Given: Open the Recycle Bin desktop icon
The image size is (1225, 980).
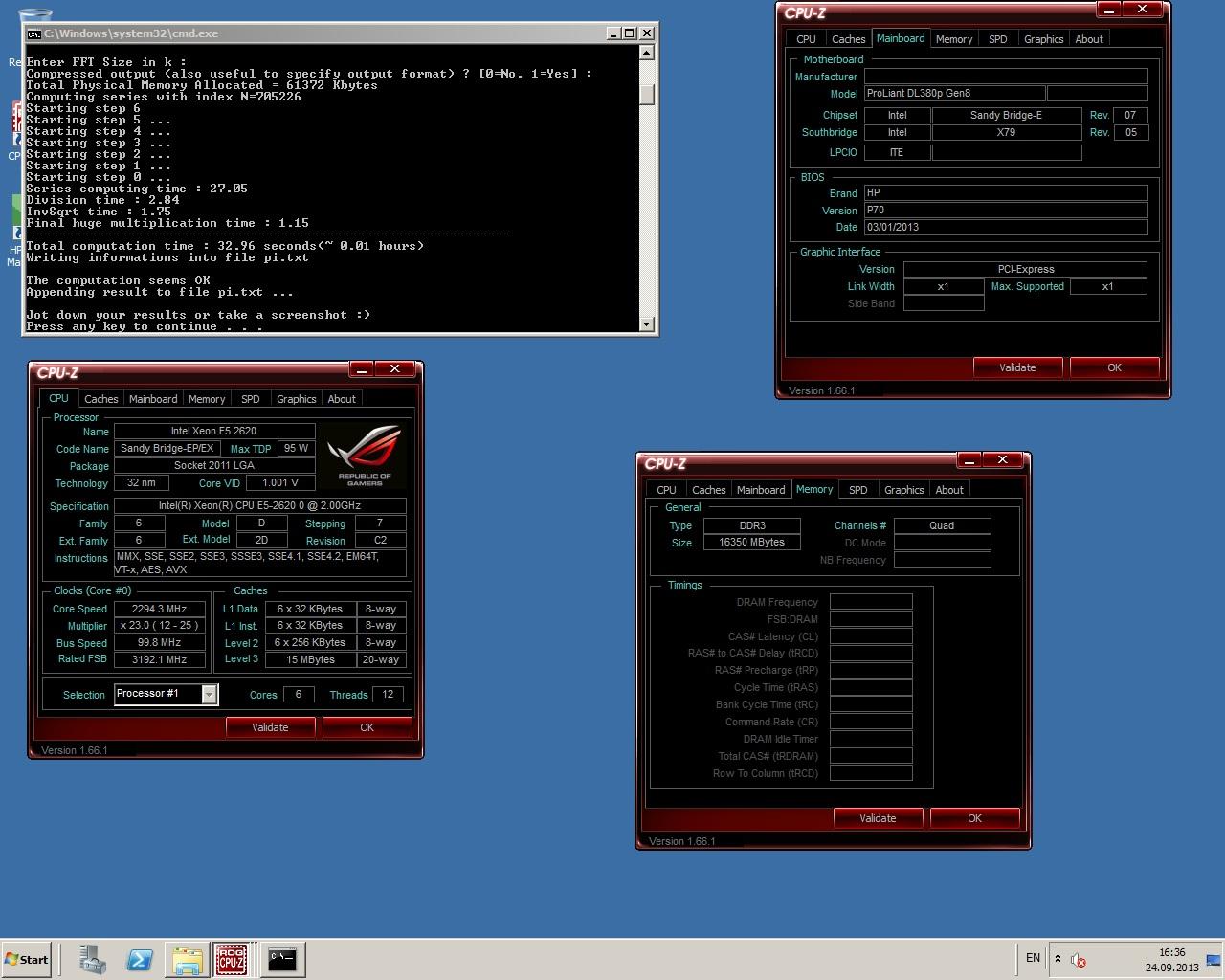Looking at the screenshot, I should pos(33,17).
